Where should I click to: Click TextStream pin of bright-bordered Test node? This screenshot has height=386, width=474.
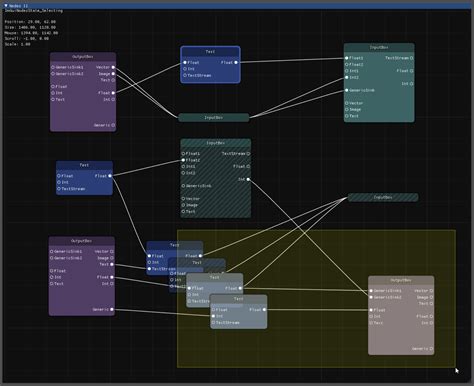[185, 75]
